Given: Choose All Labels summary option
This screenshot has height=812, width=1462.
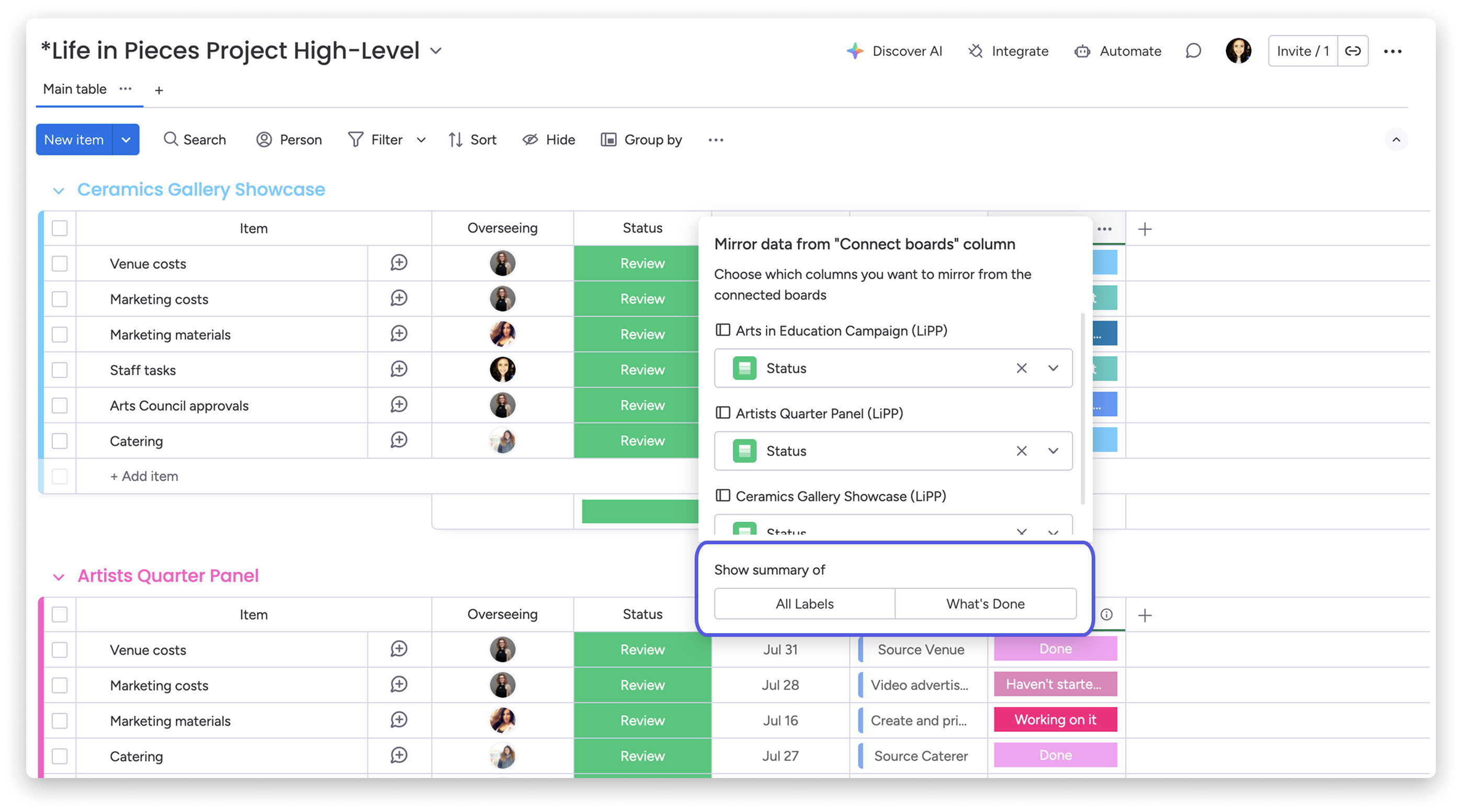Looking at the screenshot, I should [x=804, y=604].
